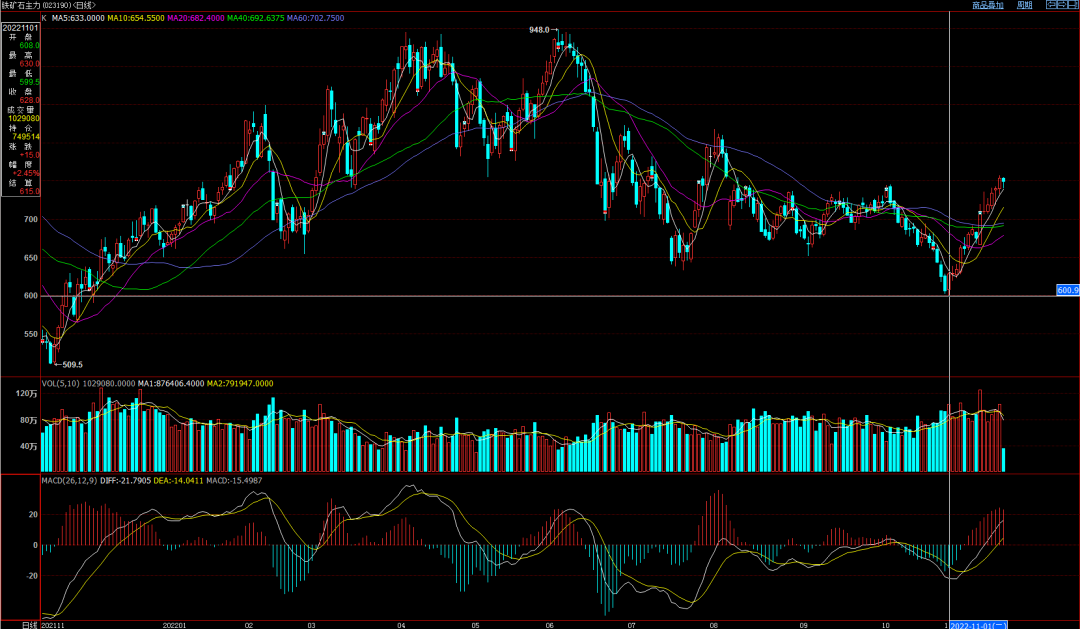Click the 509.5 low price marker
This screenshot has height=629, width=1080.
[68, 365]
